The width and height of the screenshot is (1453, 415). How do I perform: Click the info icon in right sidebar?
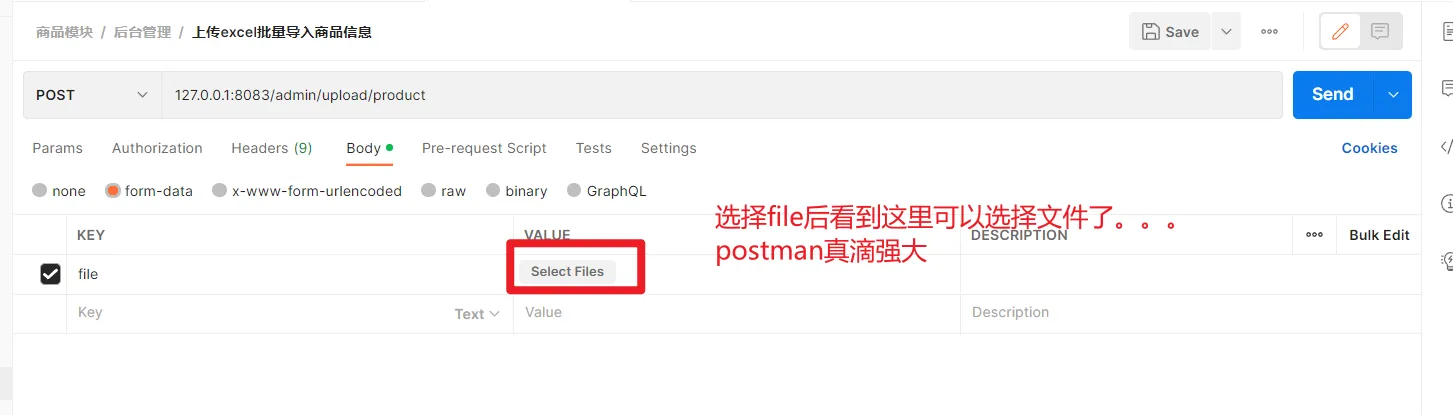[1446, 204]
